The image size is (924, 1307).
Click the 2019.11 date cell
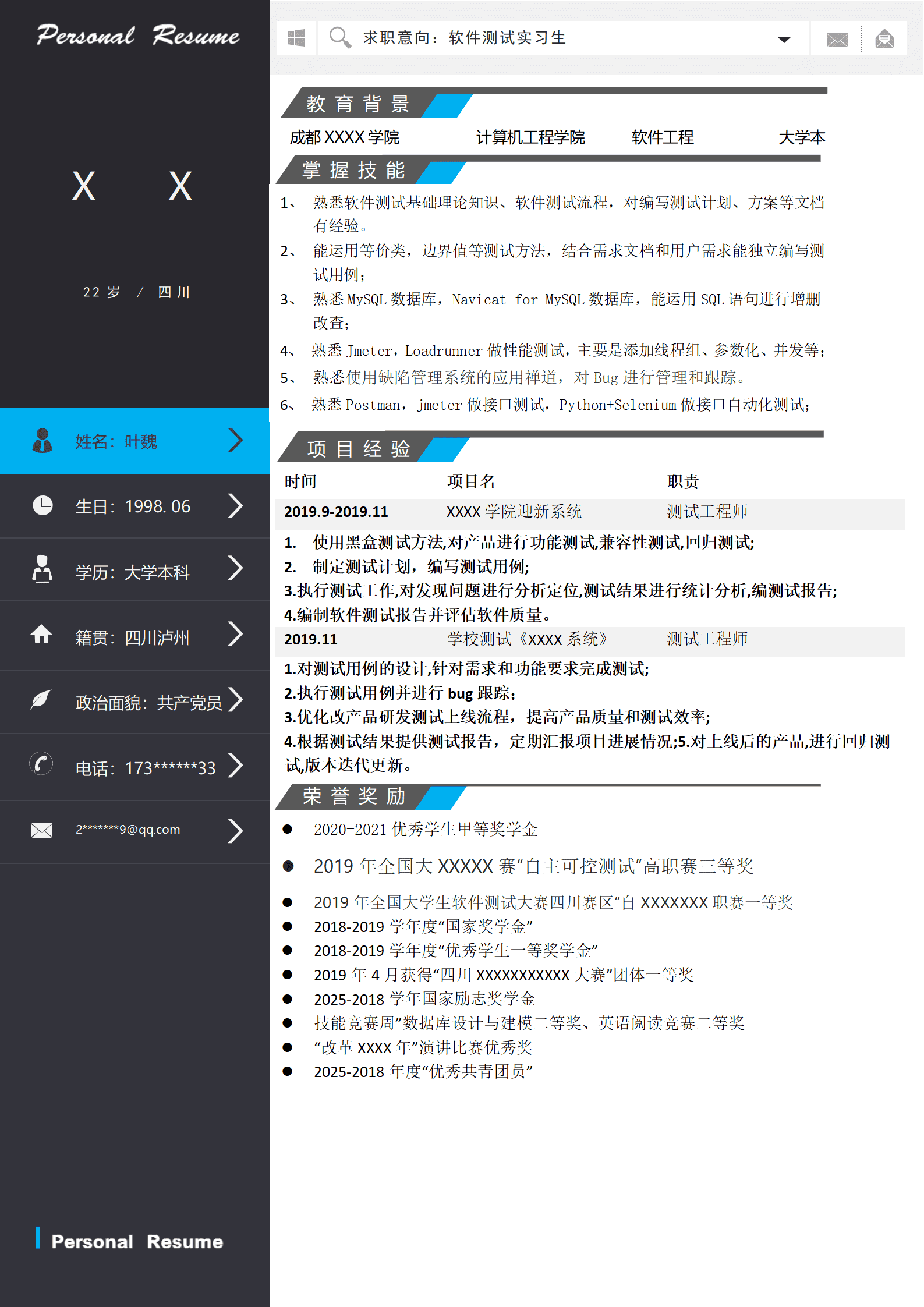310,639
